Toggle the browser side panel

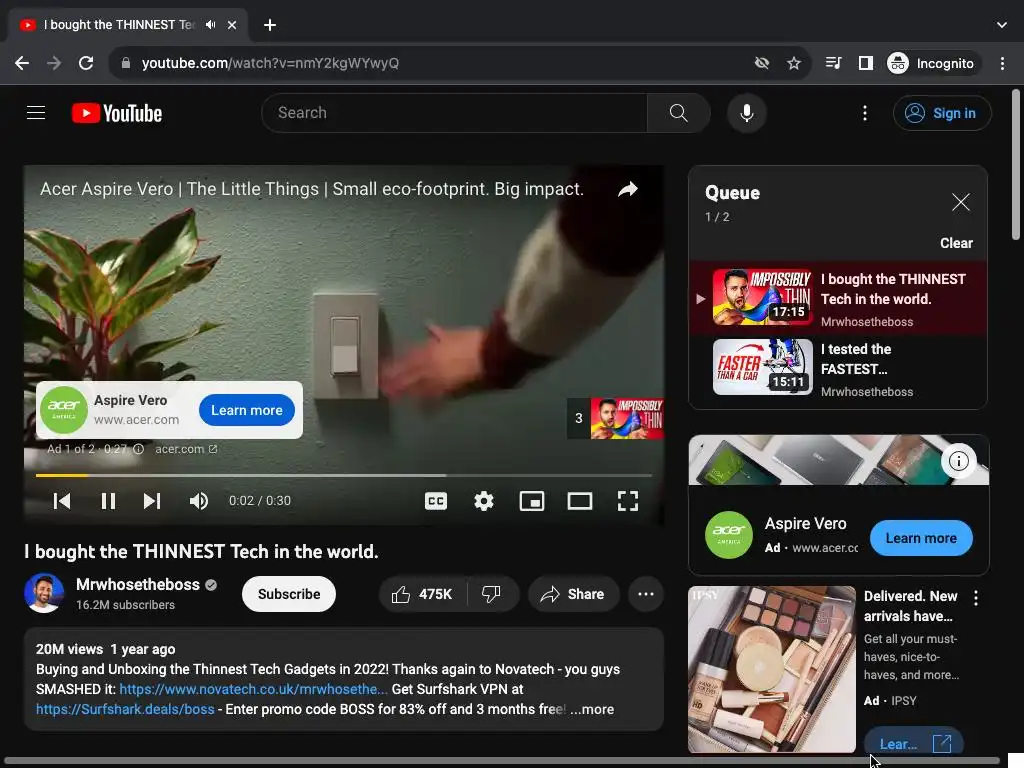[x=866, y=63]
